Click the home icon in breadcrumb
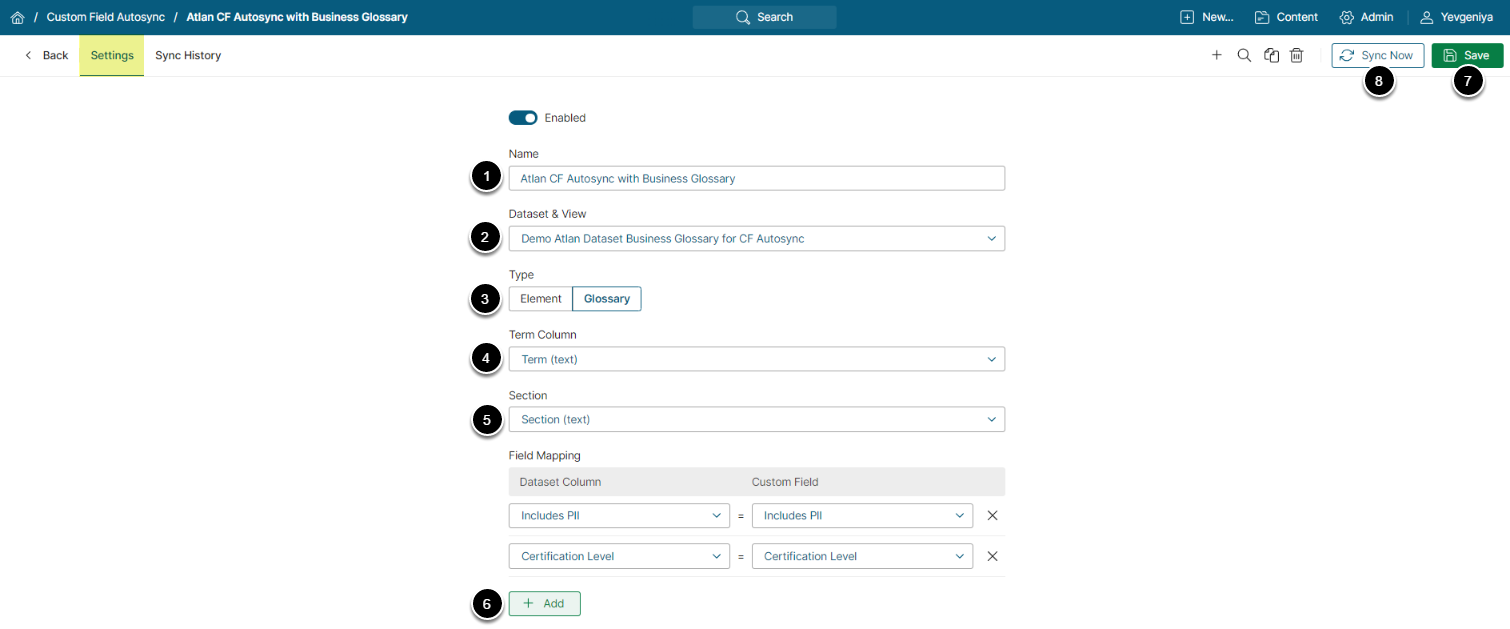1510x629 pixels. (x=17, y=17)
